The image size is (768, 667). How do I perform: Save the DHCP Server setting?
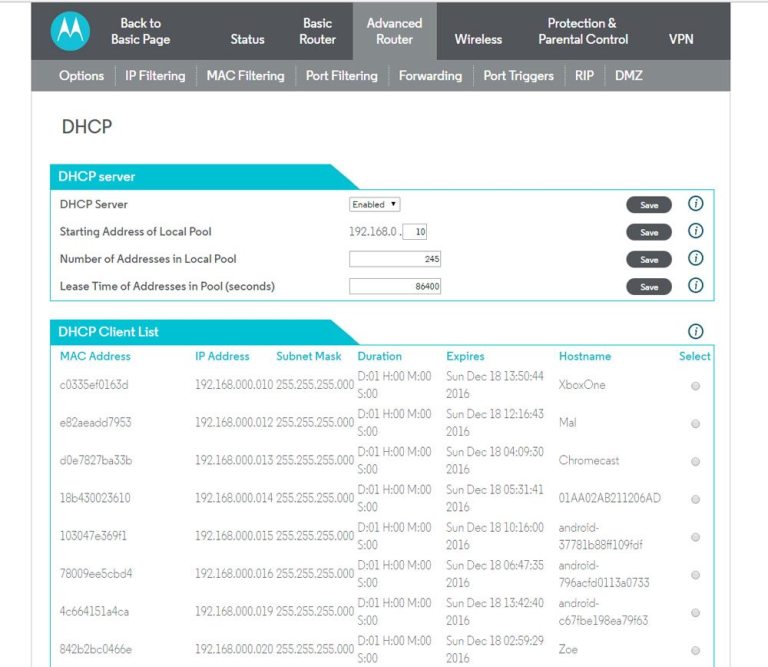(649, 205)
